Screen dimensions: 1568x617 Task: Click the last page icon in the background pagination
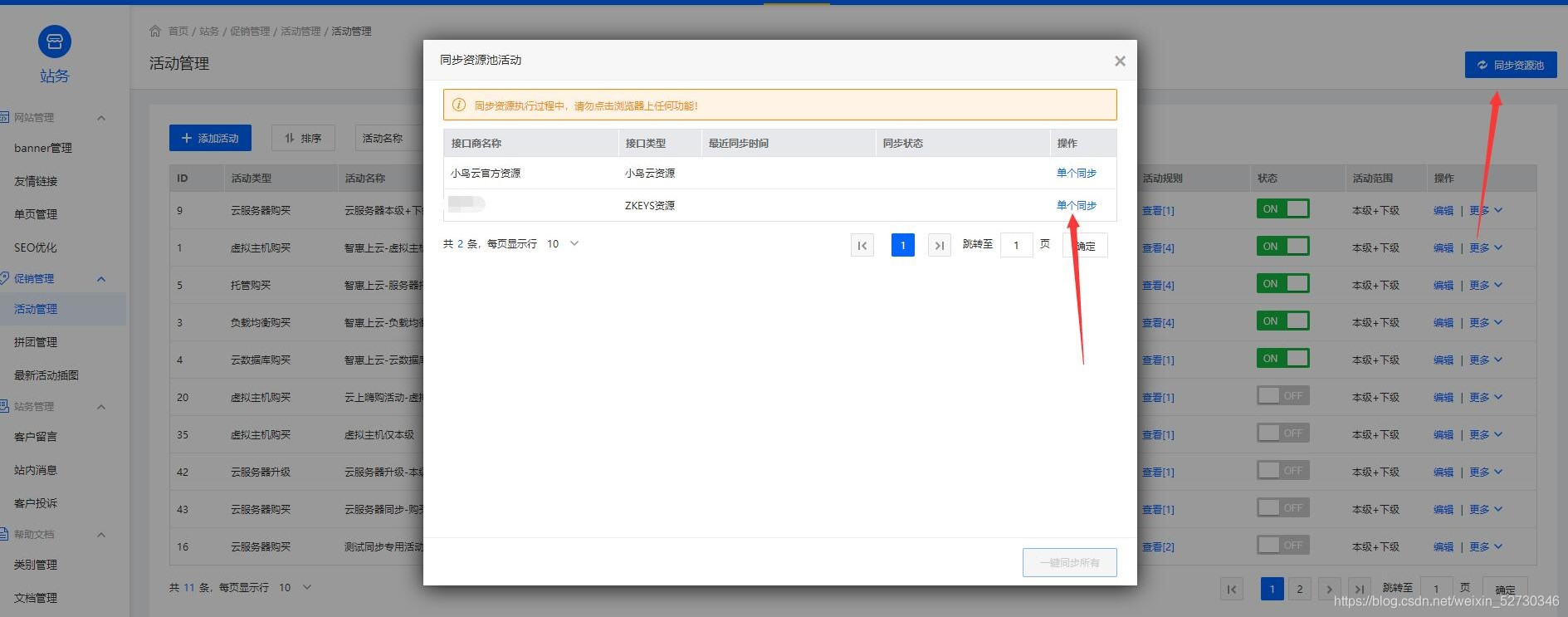(x=1360, y=590)
